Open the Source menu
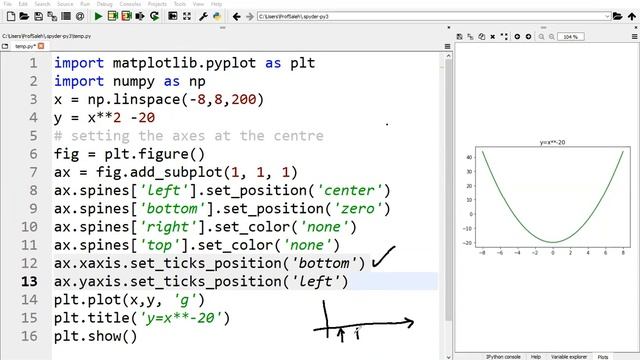Viewport: 640px width, 360px height. (x=65, y=4)
